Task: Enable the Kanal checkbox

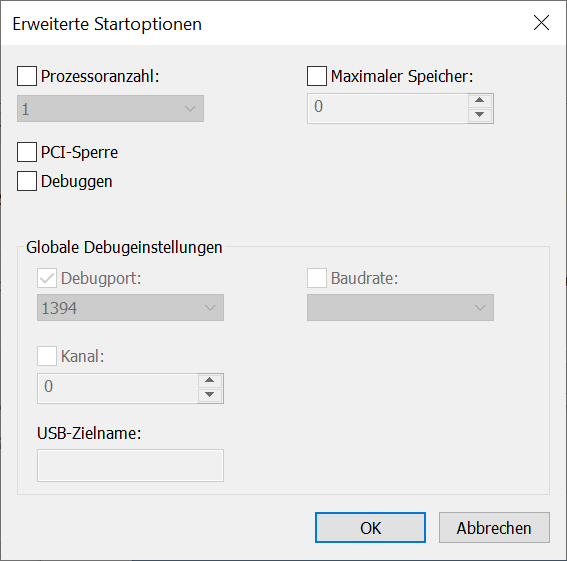Action: (x=47, y=356)
